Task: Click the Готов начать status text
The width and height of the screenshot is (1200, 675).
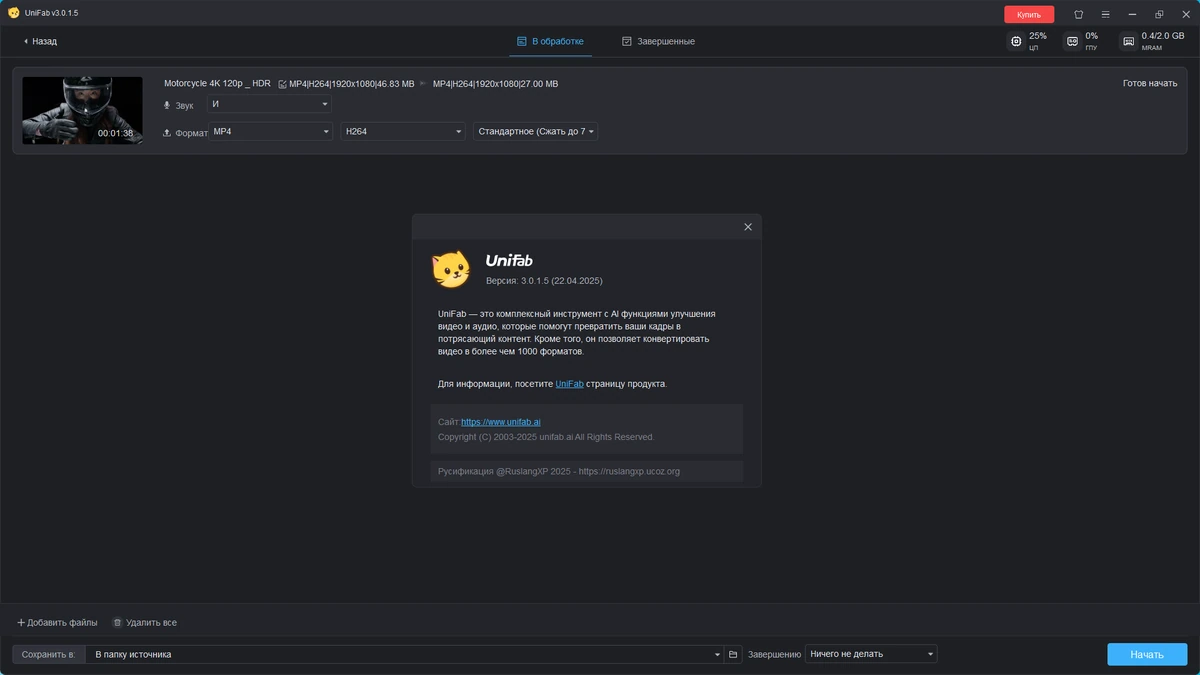Action: coord(1150,83)
